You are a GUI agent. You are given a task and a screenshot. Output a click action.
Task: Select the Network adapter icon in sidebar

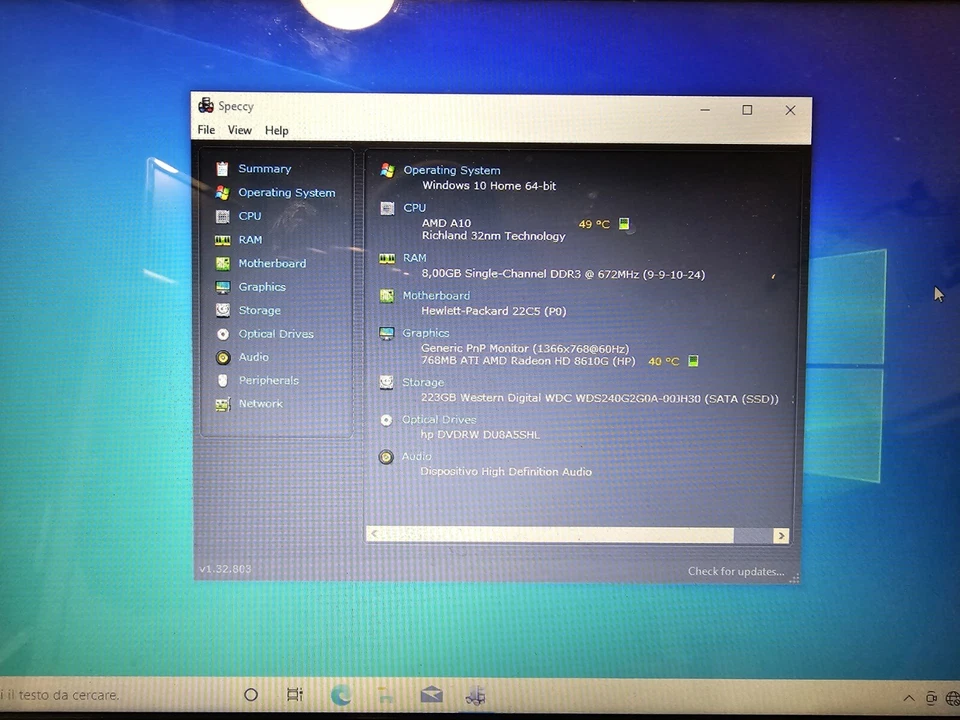(222, 403)
